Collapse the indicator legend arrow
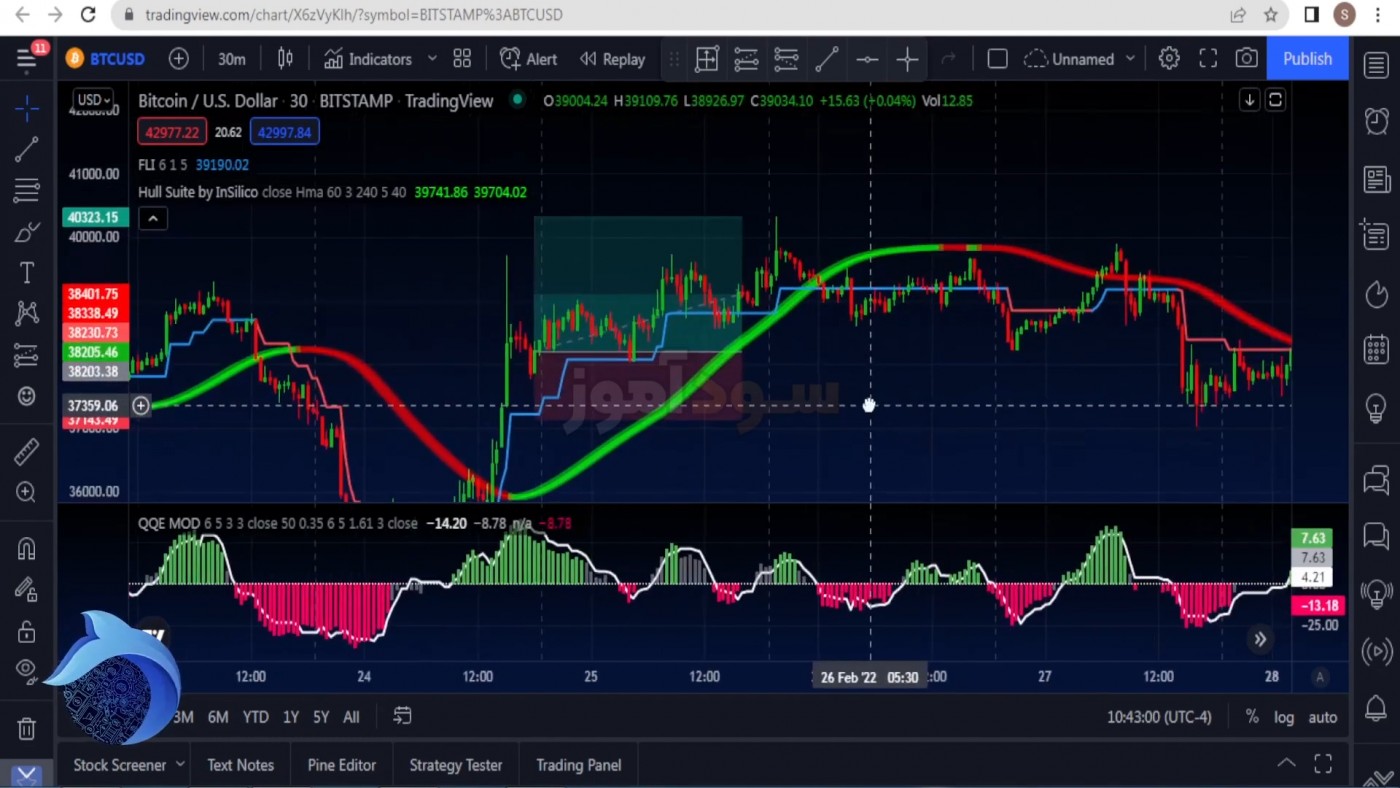The width and height of the screenshot is (1400, 788). pos(153,219)
